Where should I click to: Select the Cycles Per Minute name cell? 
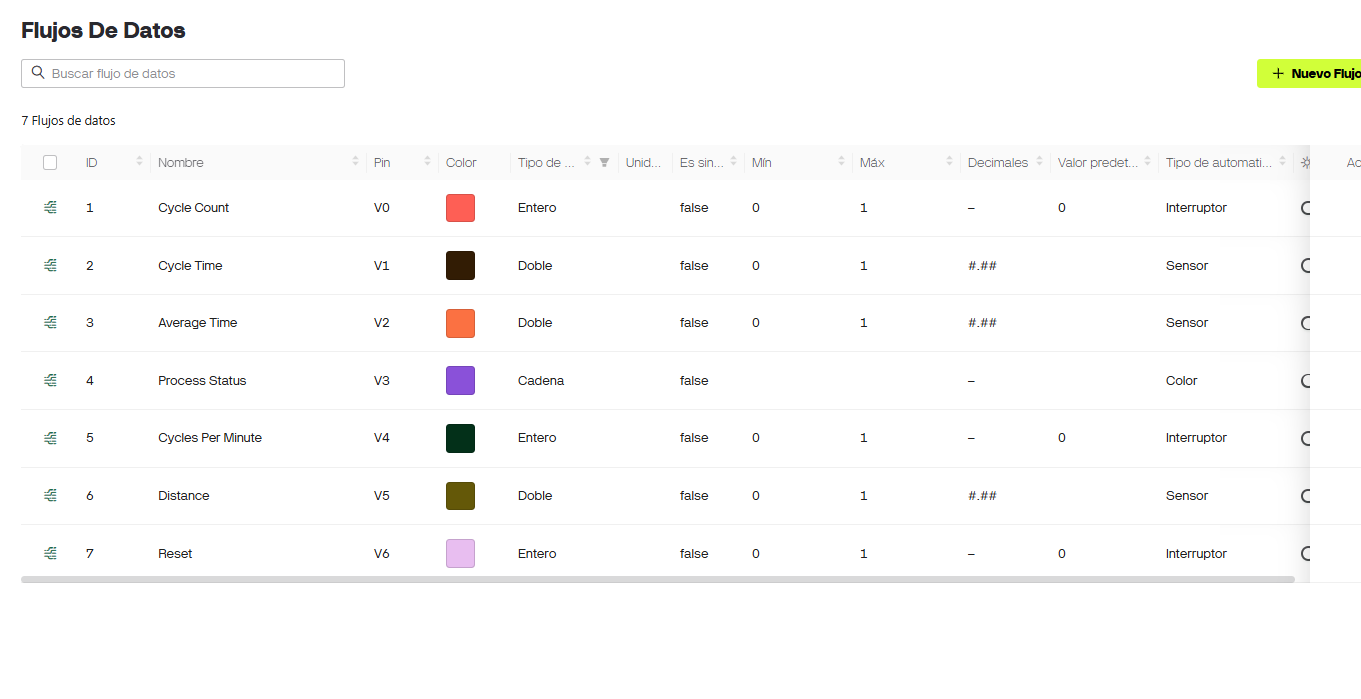pos(210,437)
